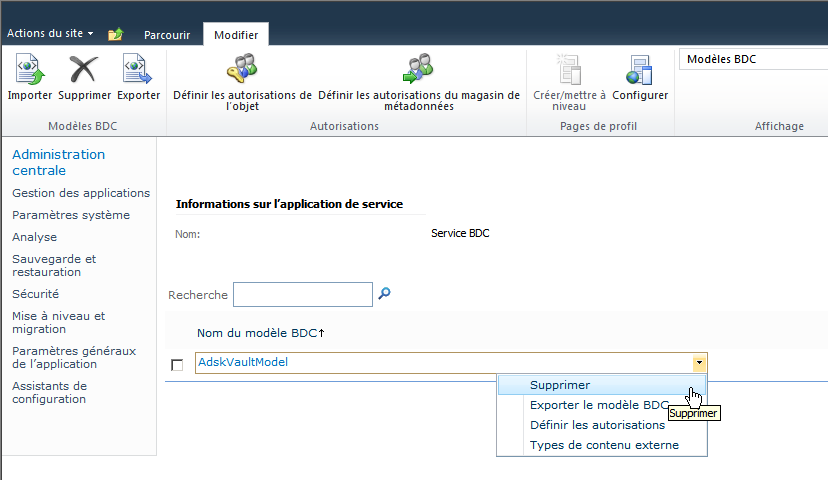This screenshot has height=480, width=828.
Task: Open the Actions du site menu
Action: pyautogui.click(x=50, y=34)
